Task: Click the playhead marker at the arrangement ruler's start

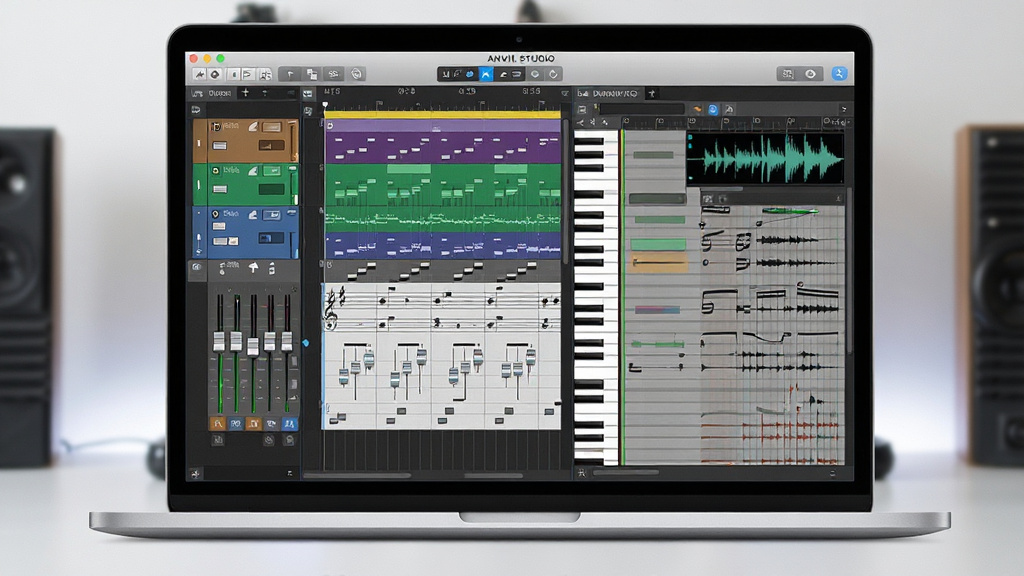Action: tap(325, 105)
